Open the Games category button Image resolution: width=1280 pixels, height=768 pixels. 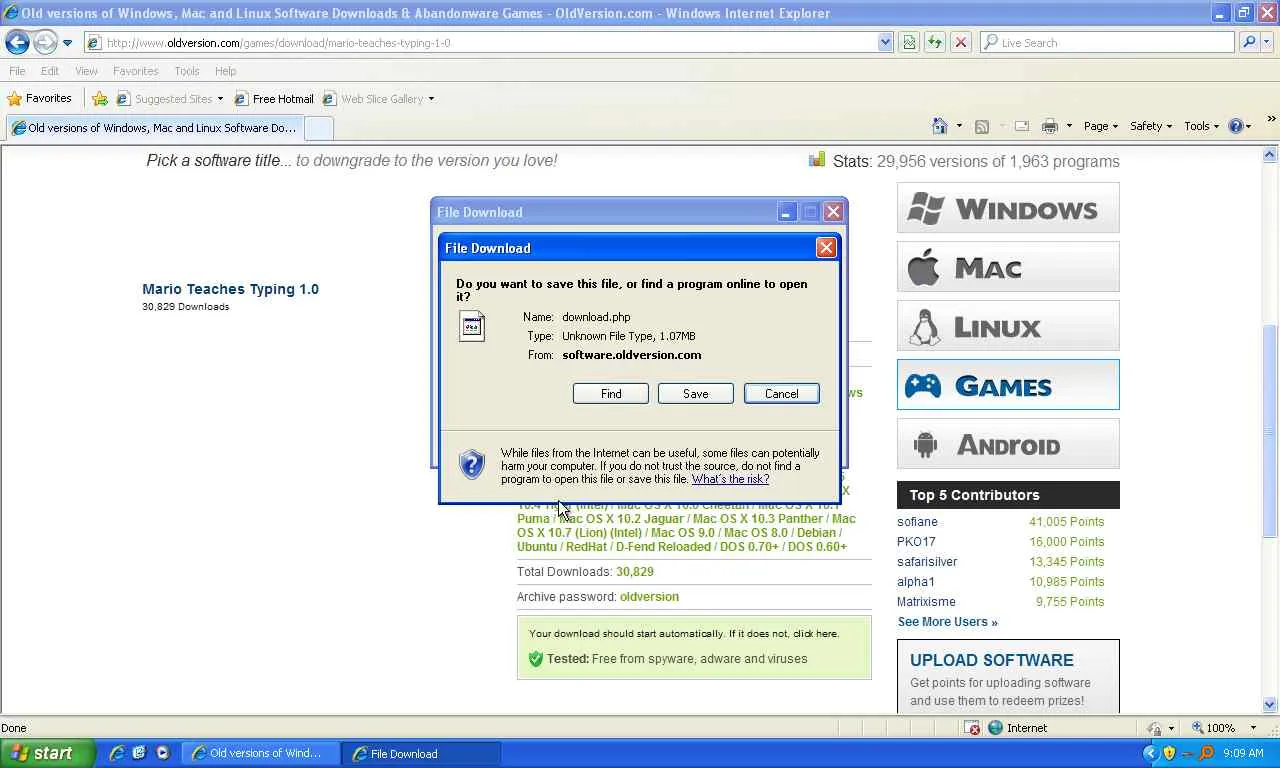(1008, 385)
